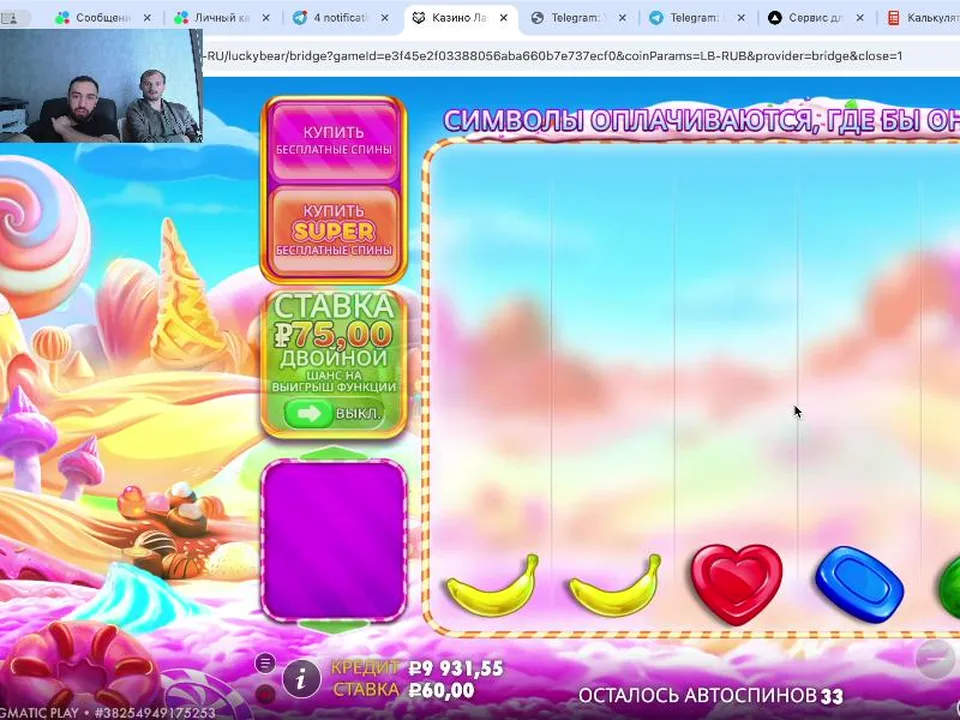Close the Личный кабинет tab
The height and width of the screenshot is (720, 960).
click(x=266, y=18)
